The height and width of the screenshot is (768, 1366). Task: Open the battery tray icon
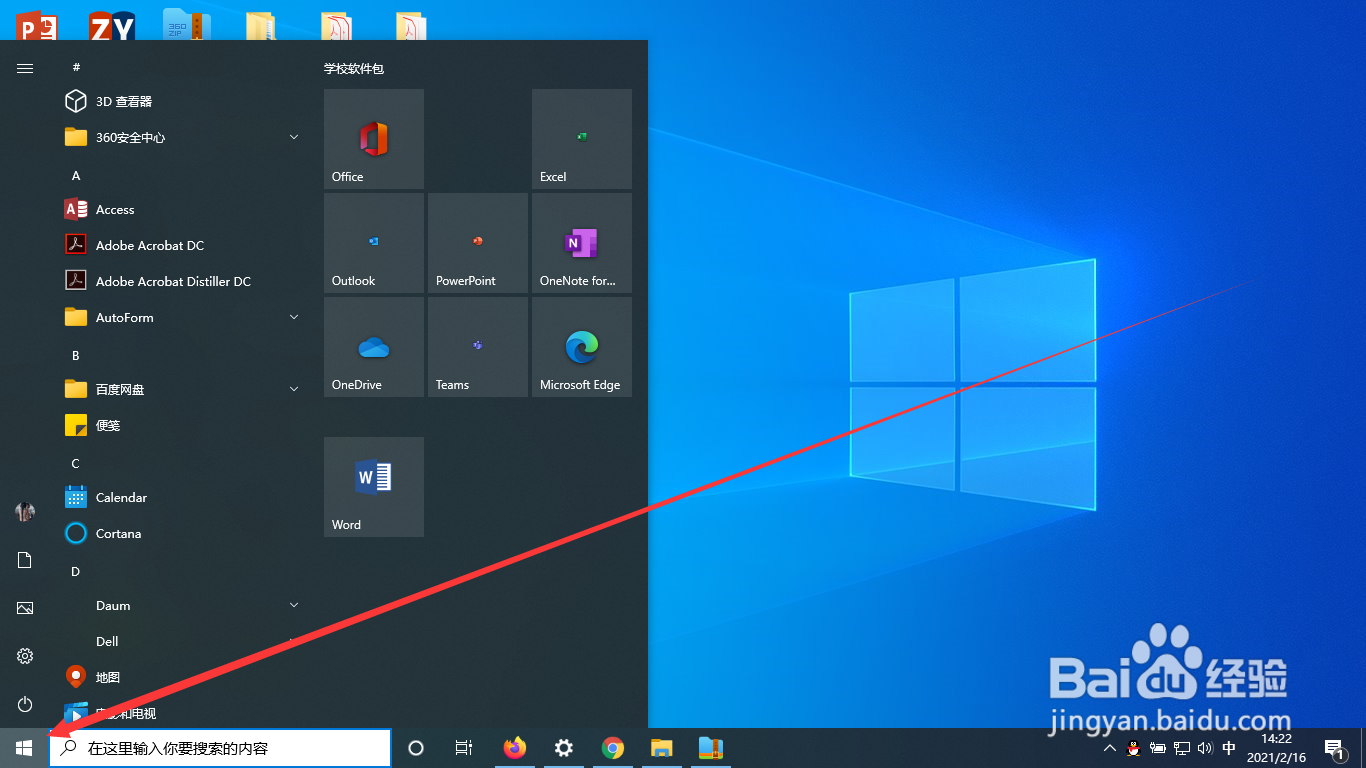point(1158,748)
